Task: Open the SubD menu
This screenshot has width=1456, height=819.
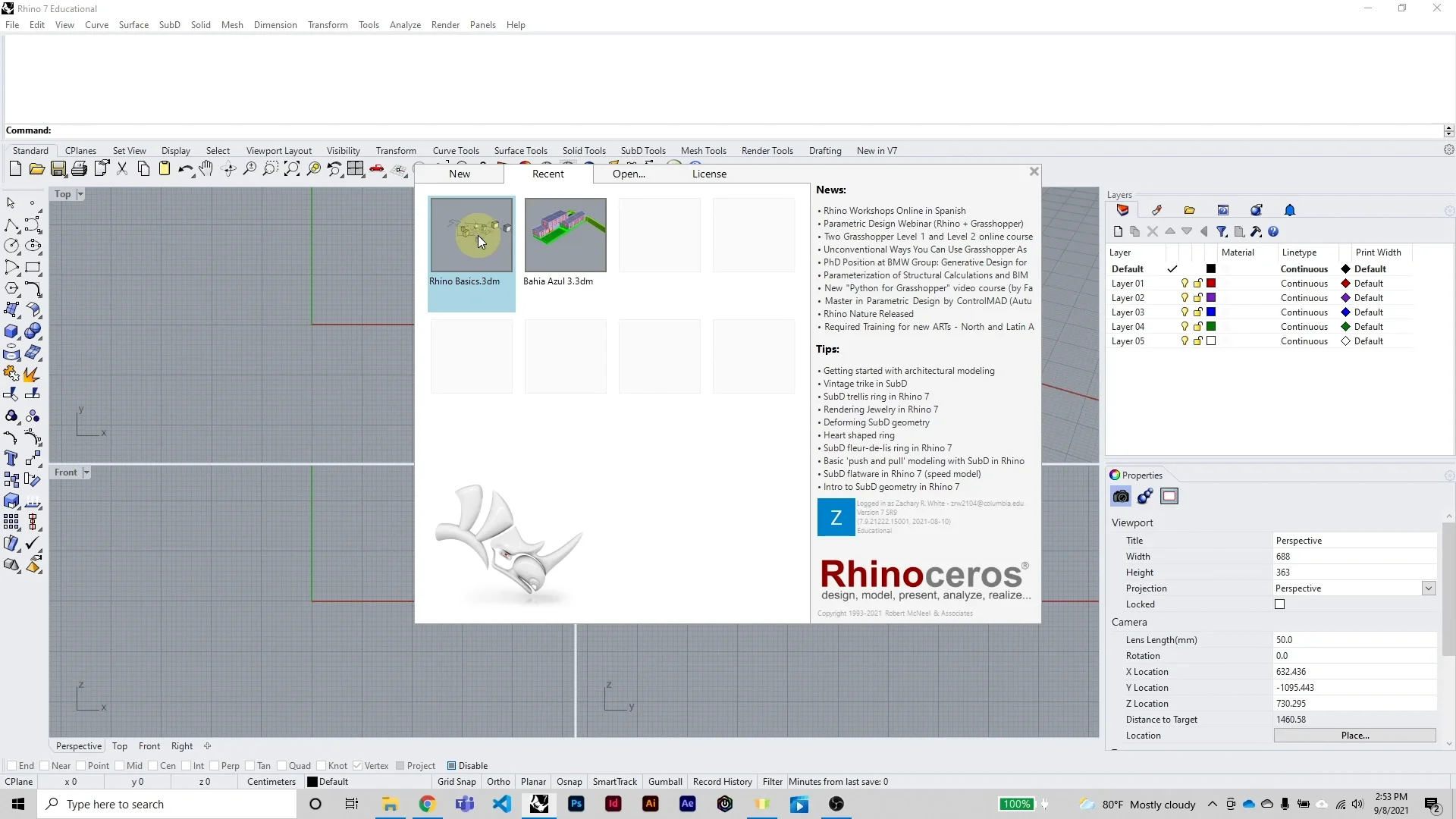Action: tap(169, 24)
